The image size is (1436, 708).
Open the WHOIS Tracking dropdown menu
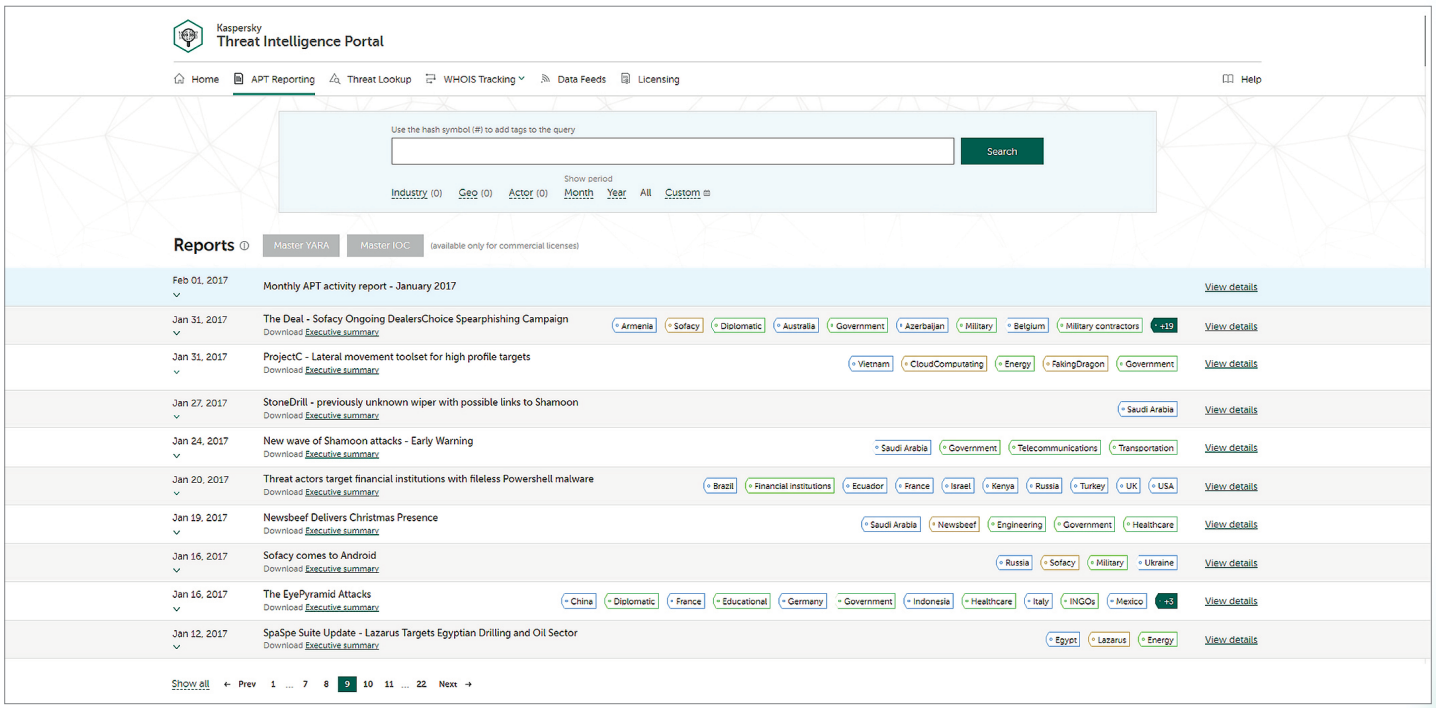[x=475, y=79]
